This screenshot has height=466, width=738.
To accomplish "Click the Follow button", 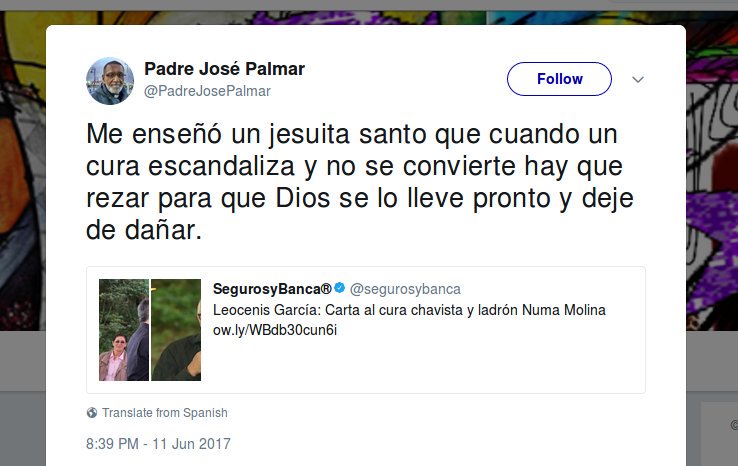I will 559,79.
